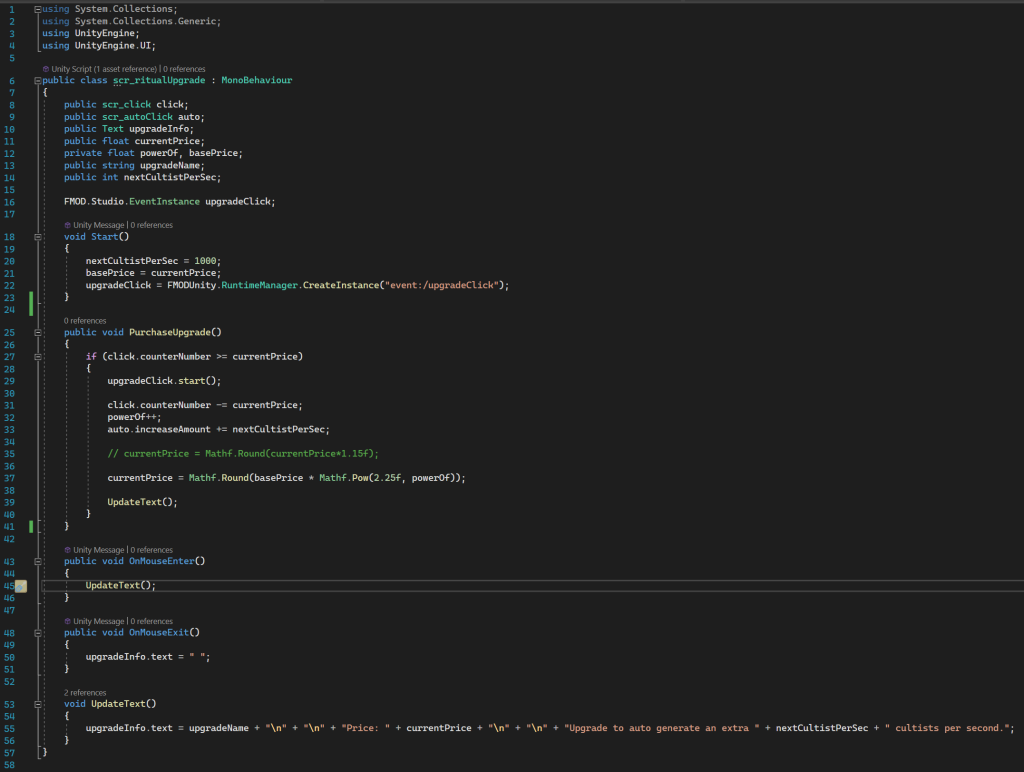1024x772 pixels.
Task: Open the "2 references" link above UpdateText
Action: coord(85,692)
